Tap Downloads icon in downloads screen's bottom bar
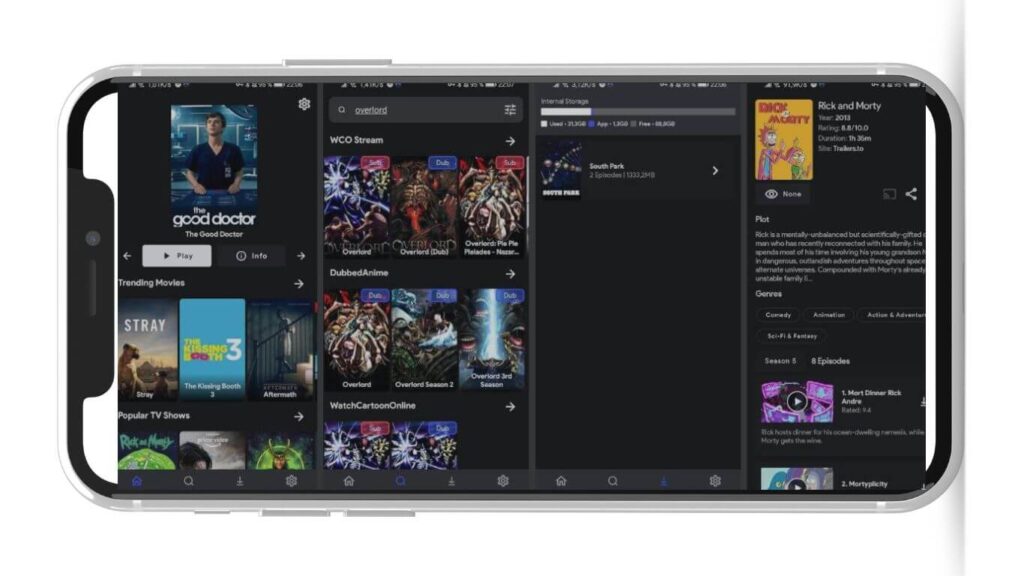The image size is (1024, 576). [x=664, y=481]
